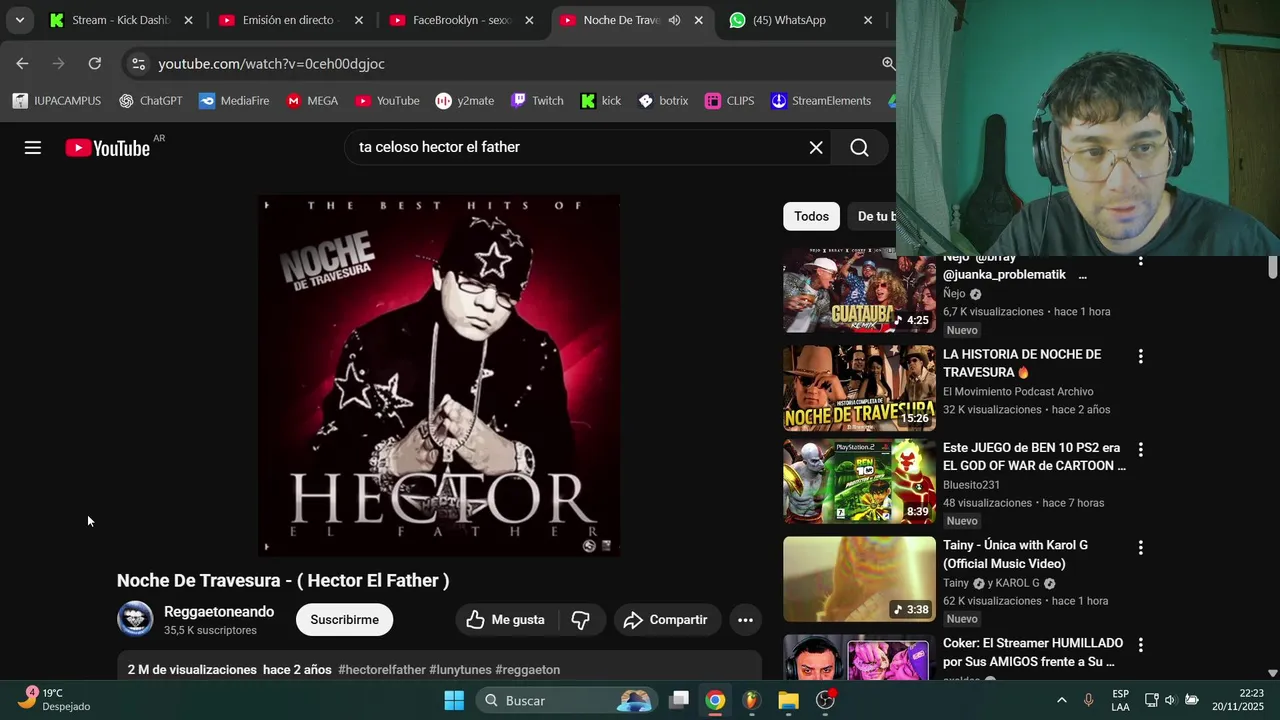Open Task View on the taskbar
This screenshot has height=720, width=1280.
point(679,700)
